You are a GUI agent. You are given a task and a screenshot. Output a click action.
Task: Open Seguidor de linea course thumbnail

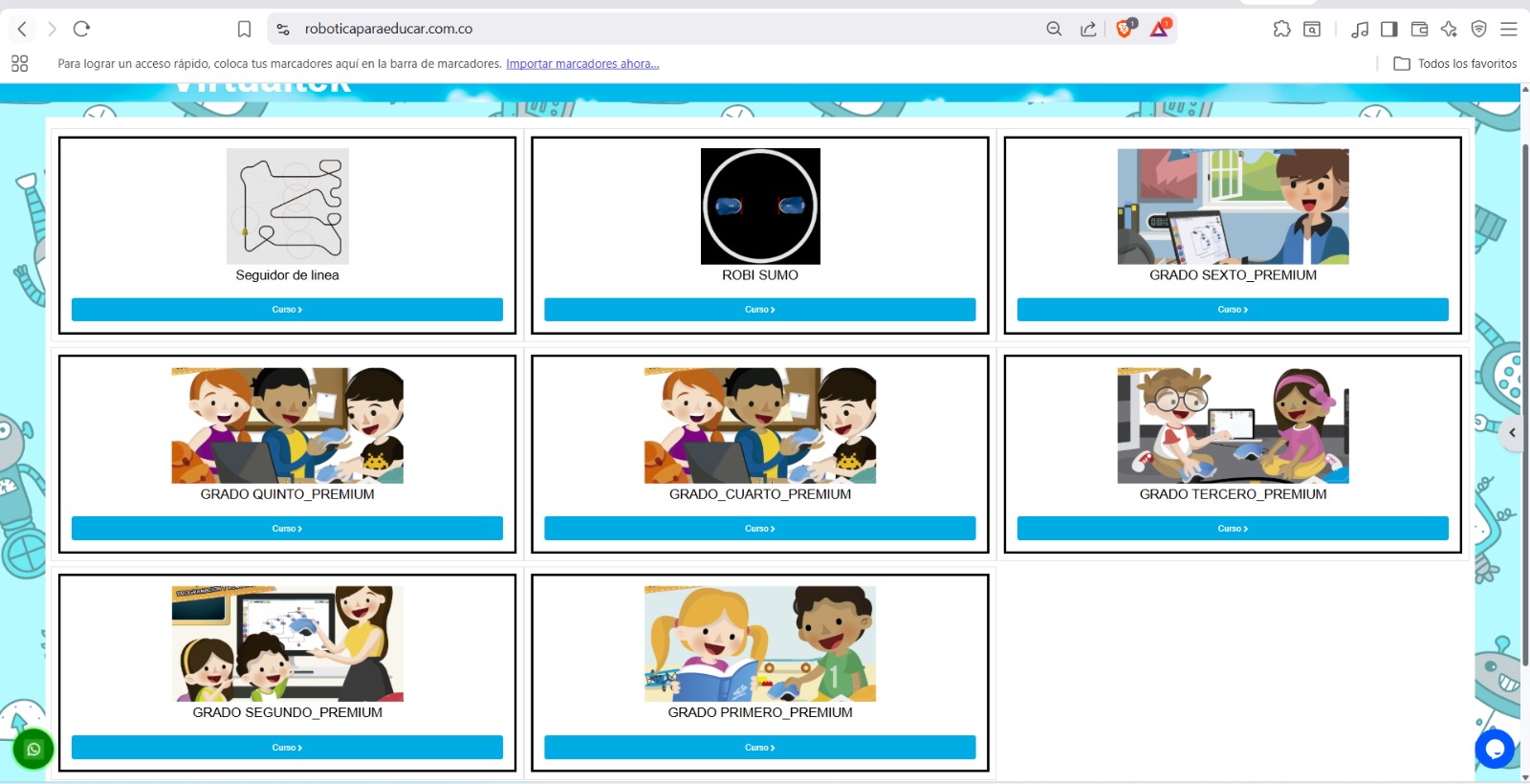288,207
